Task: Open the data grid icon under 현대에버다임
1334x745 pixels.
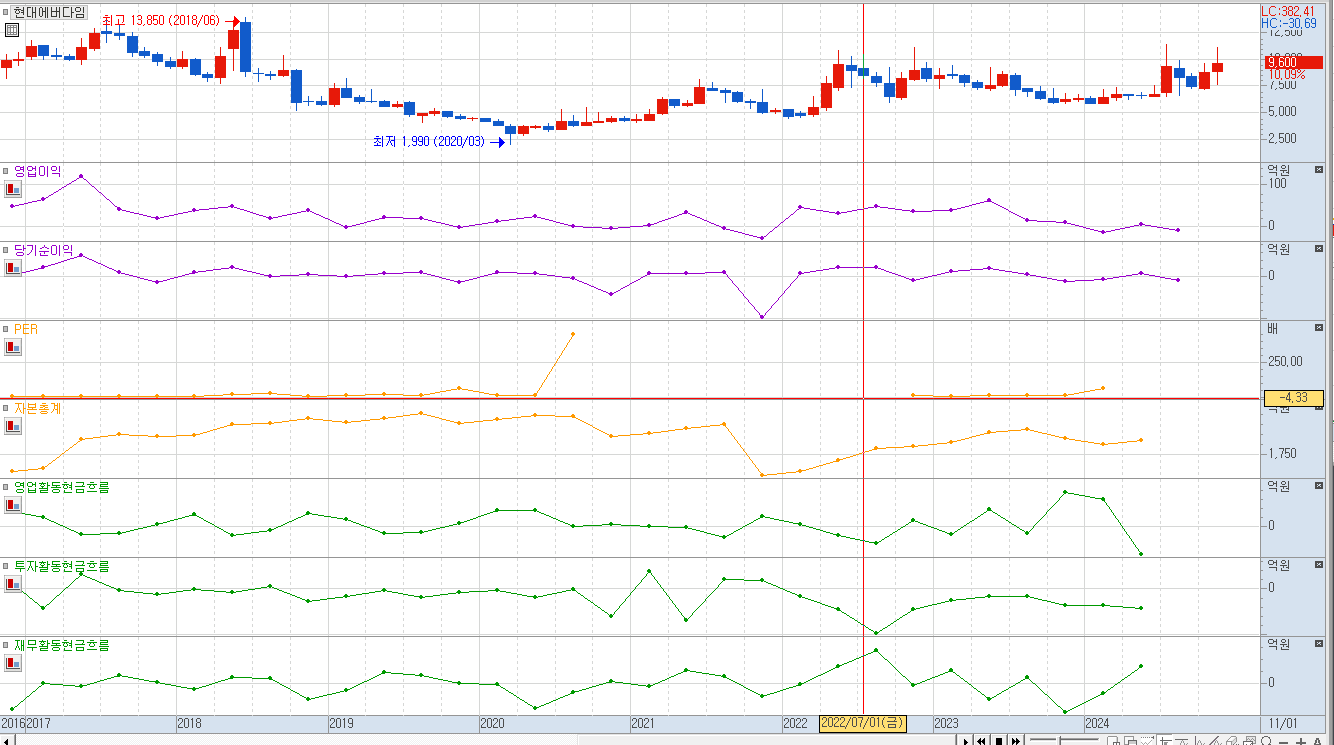Action: pos(12,30)
